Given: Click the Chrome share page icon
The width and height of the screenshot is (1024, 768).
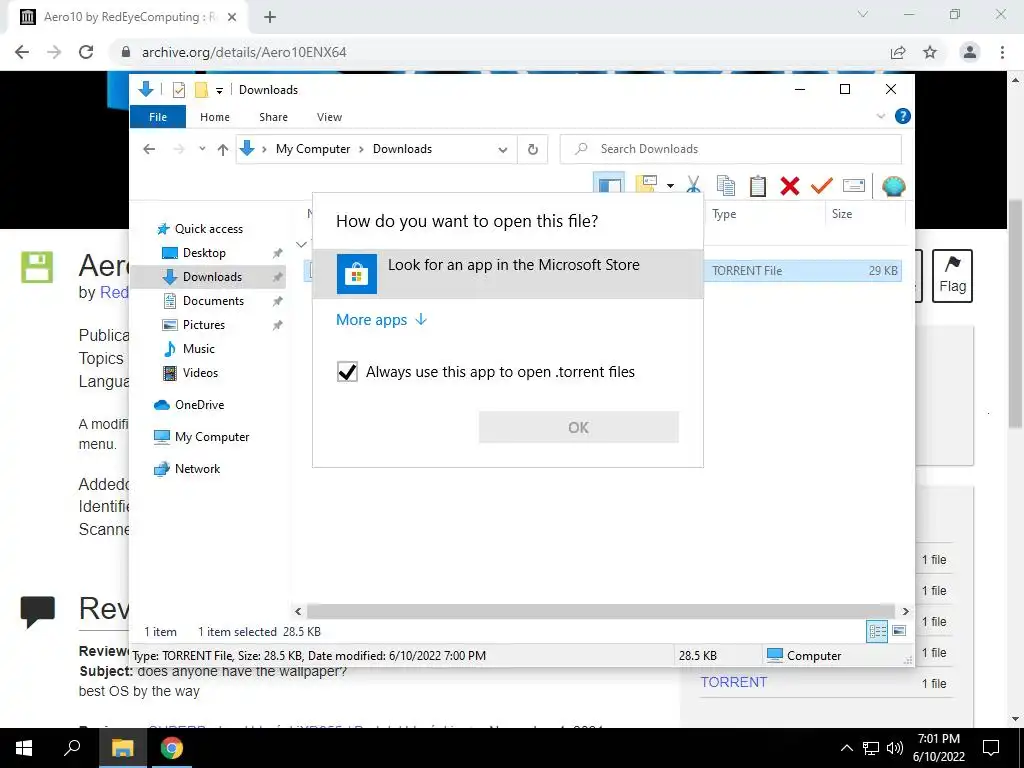Looking at the screenshot, I should point(898,52).
